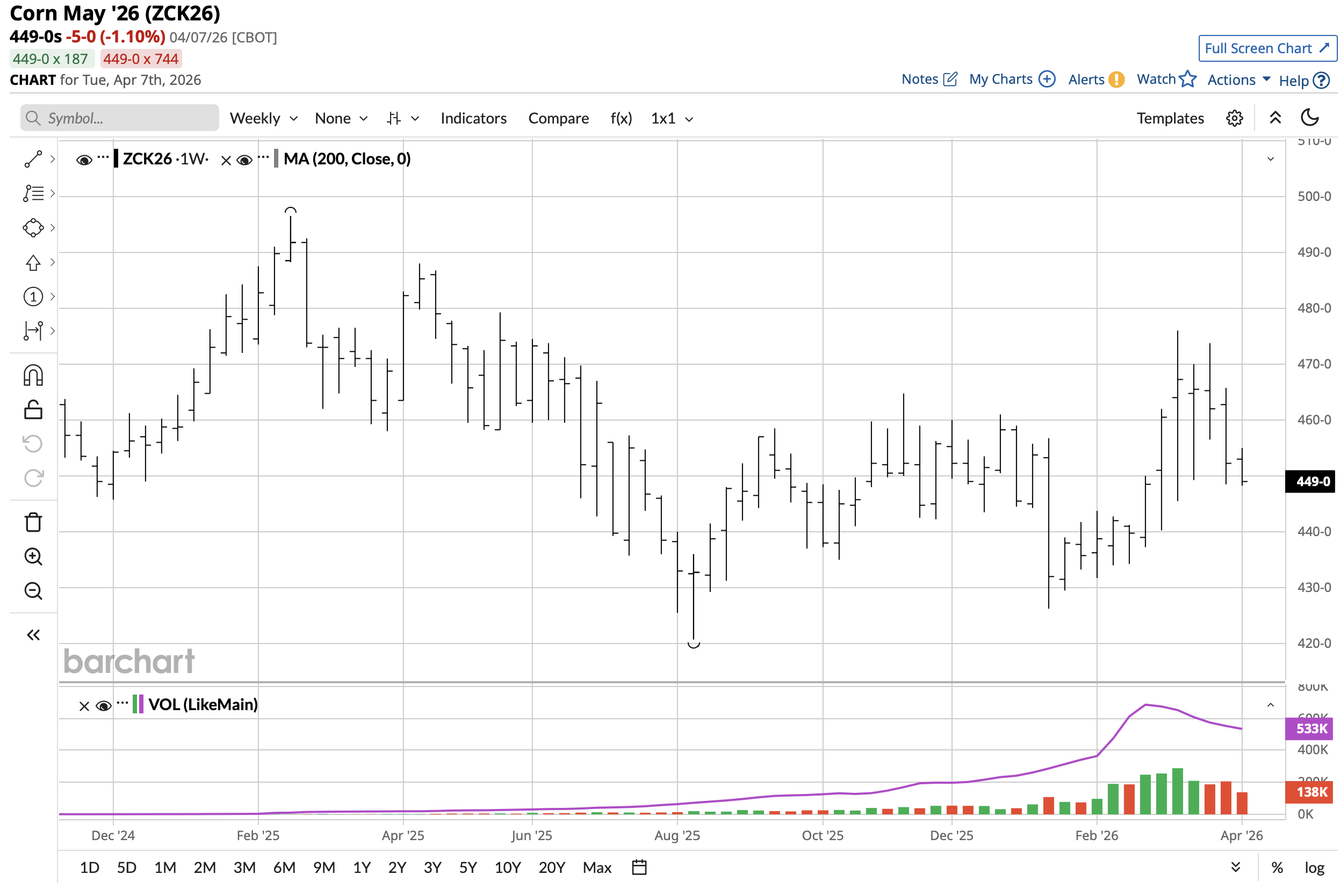Click the trash can delete drawings icon
Image resolution: width=1340 pixels, height=896 pixels.
tap(33, 522)
